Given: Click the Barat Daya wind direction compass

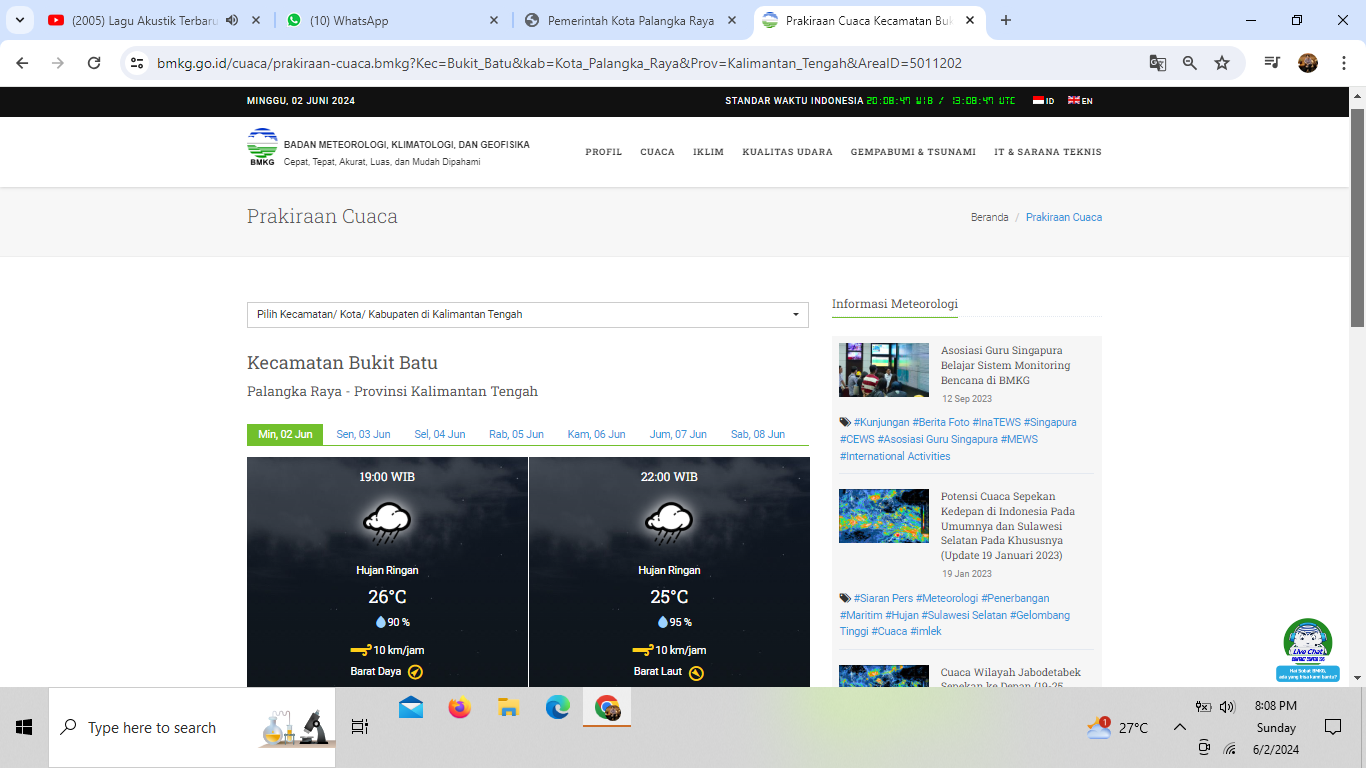Looking at the screenshot, I should pyautogui.click(x=416, y=672).
